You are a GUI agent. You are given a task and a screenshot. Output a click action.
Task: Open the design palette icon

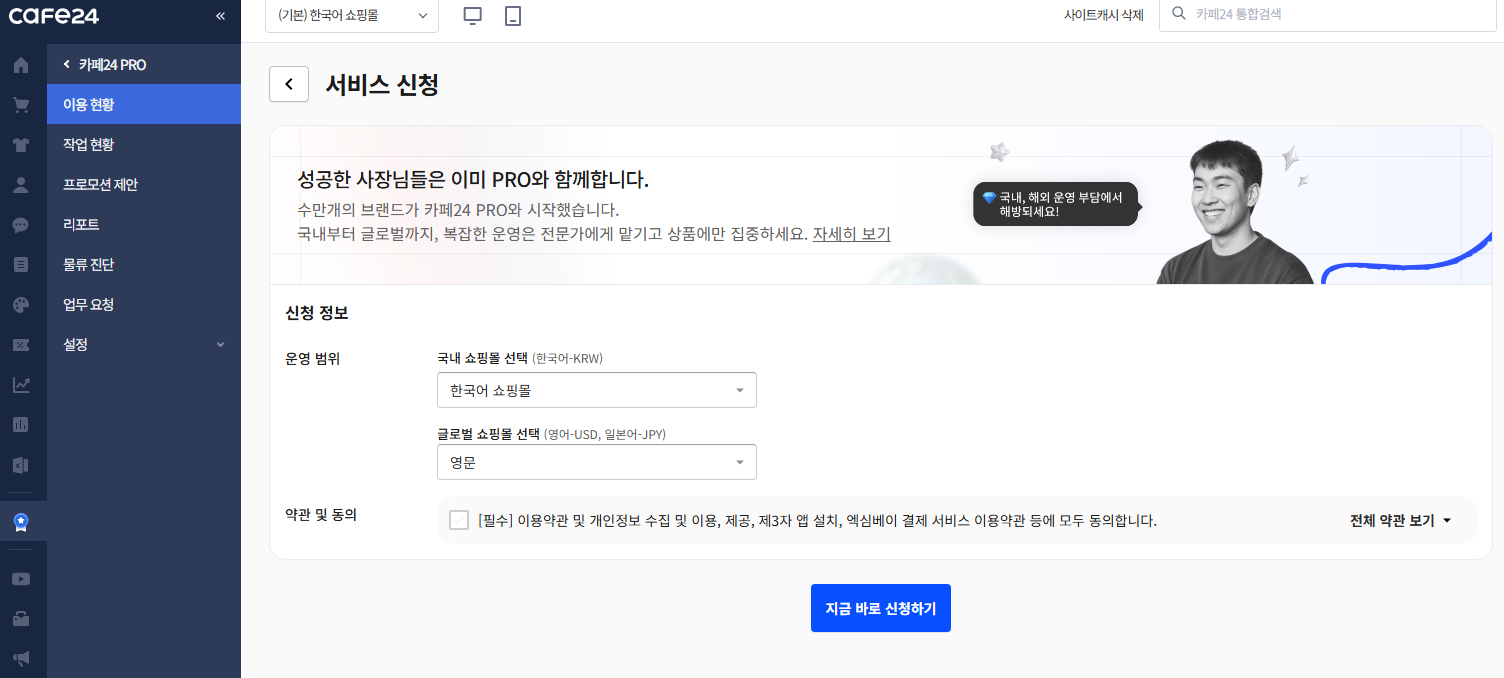tap(21, 304)
